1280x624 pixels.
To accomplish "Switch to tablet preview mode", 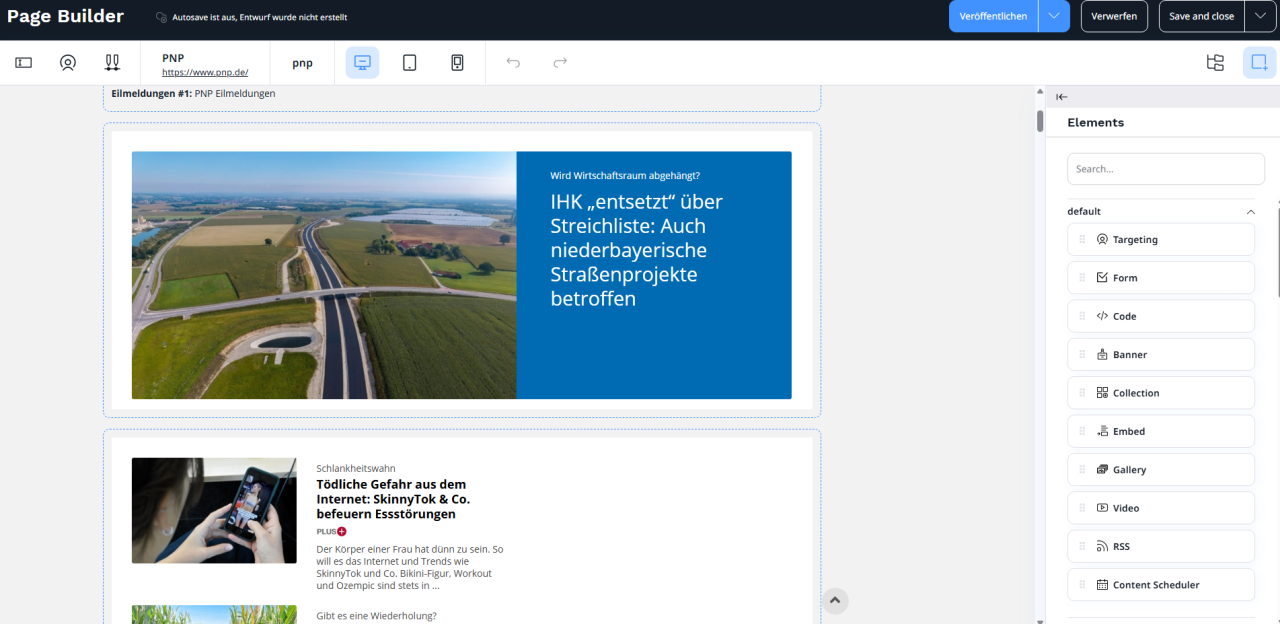I will point(409,62).
